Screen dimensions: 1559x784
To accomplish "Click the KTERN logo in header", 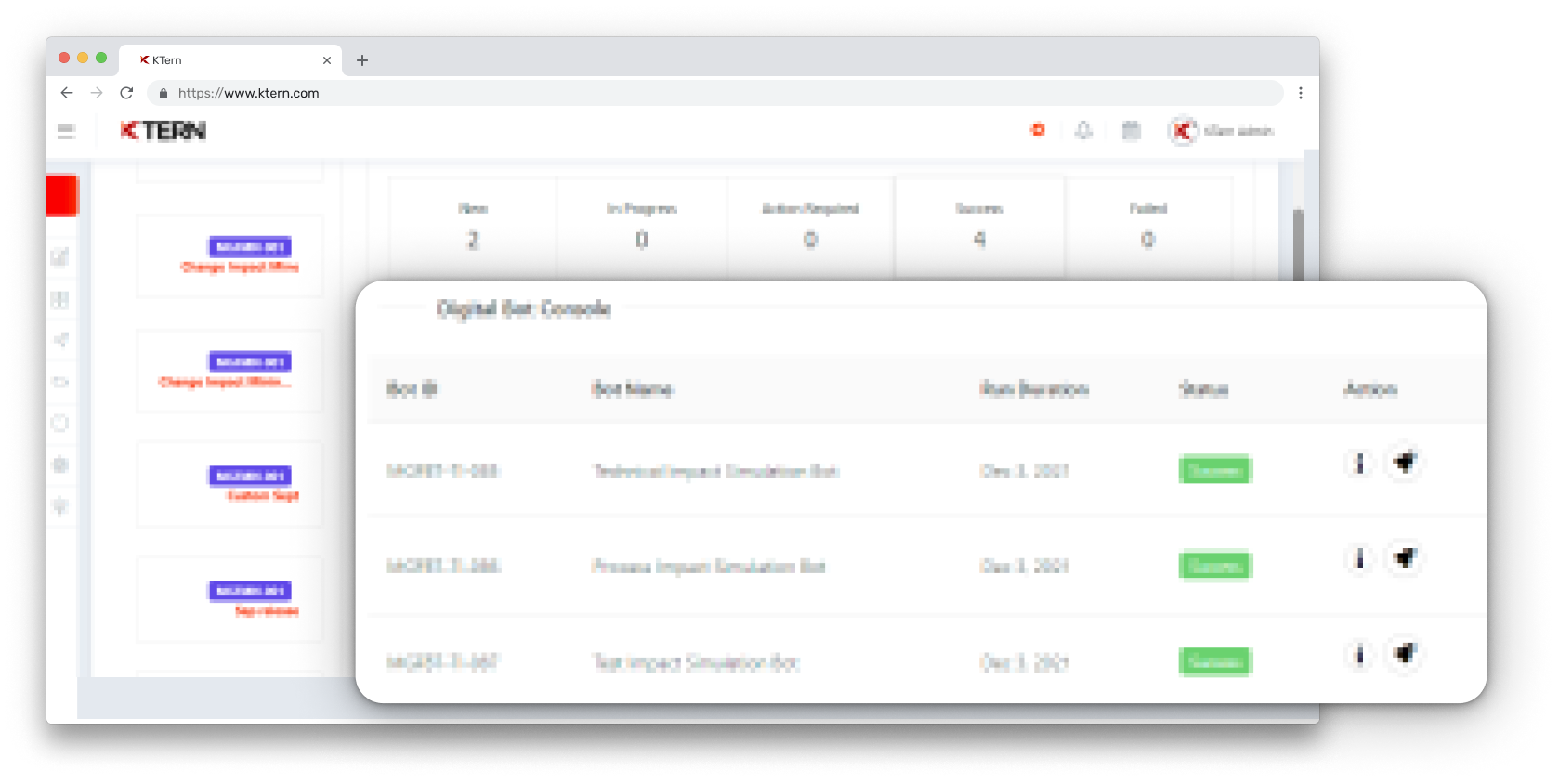I will click(x=163, y=131).
